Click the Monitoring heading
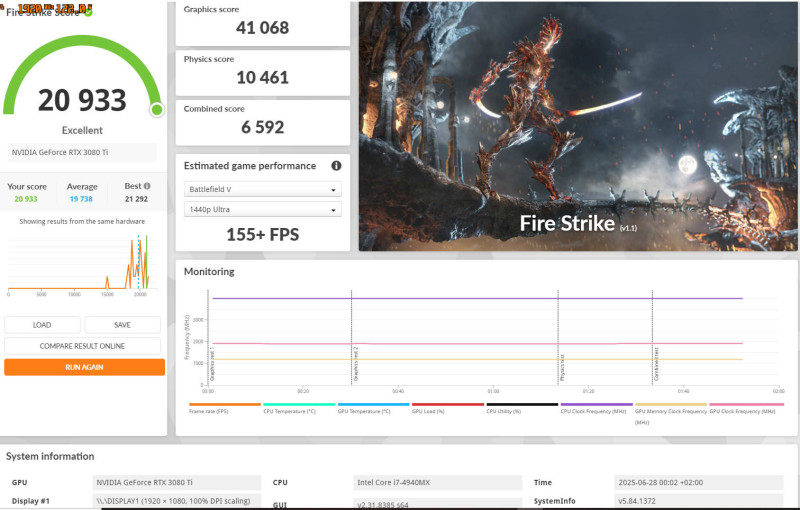 tap(209, 271)
